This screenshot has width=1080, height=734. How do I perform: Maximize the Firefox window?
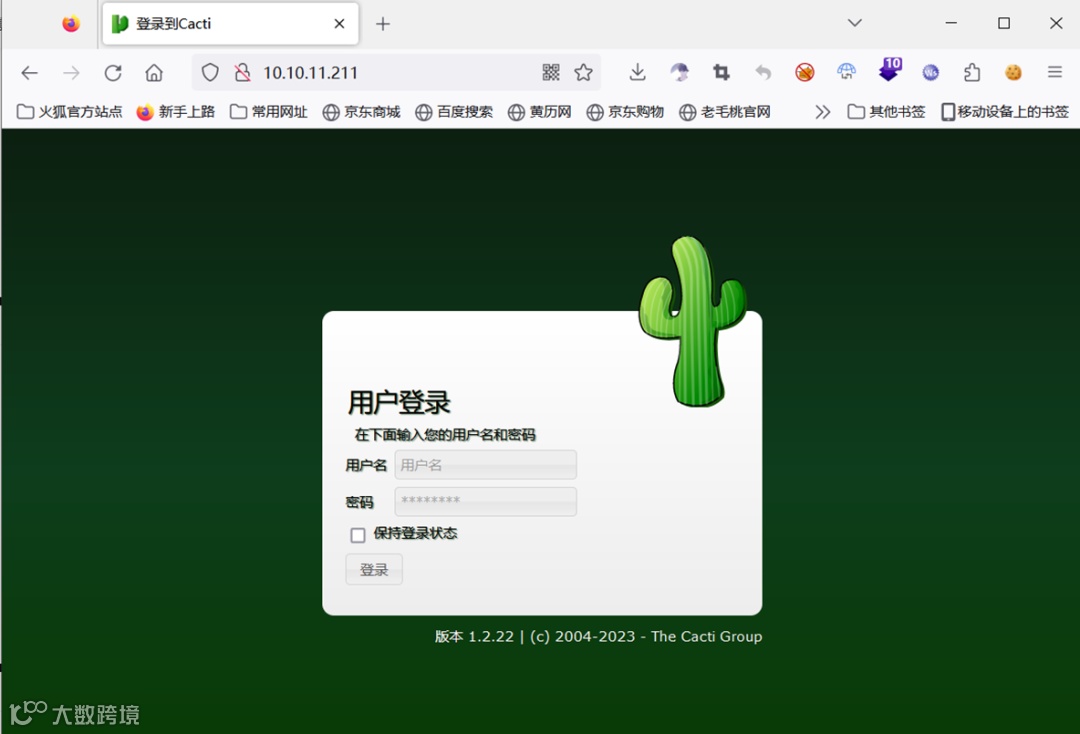1004,23
